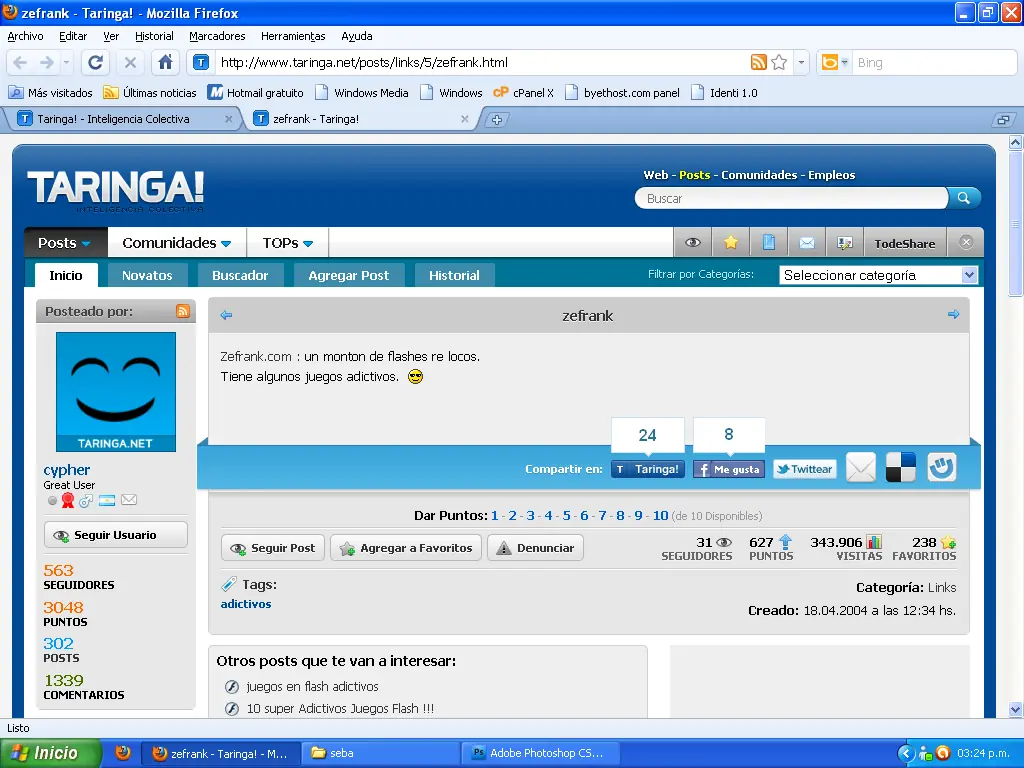Viewport: 1024px width, 768px height.
Task: Open a new tab with plus icon
Action: click(x=497, y=120)
